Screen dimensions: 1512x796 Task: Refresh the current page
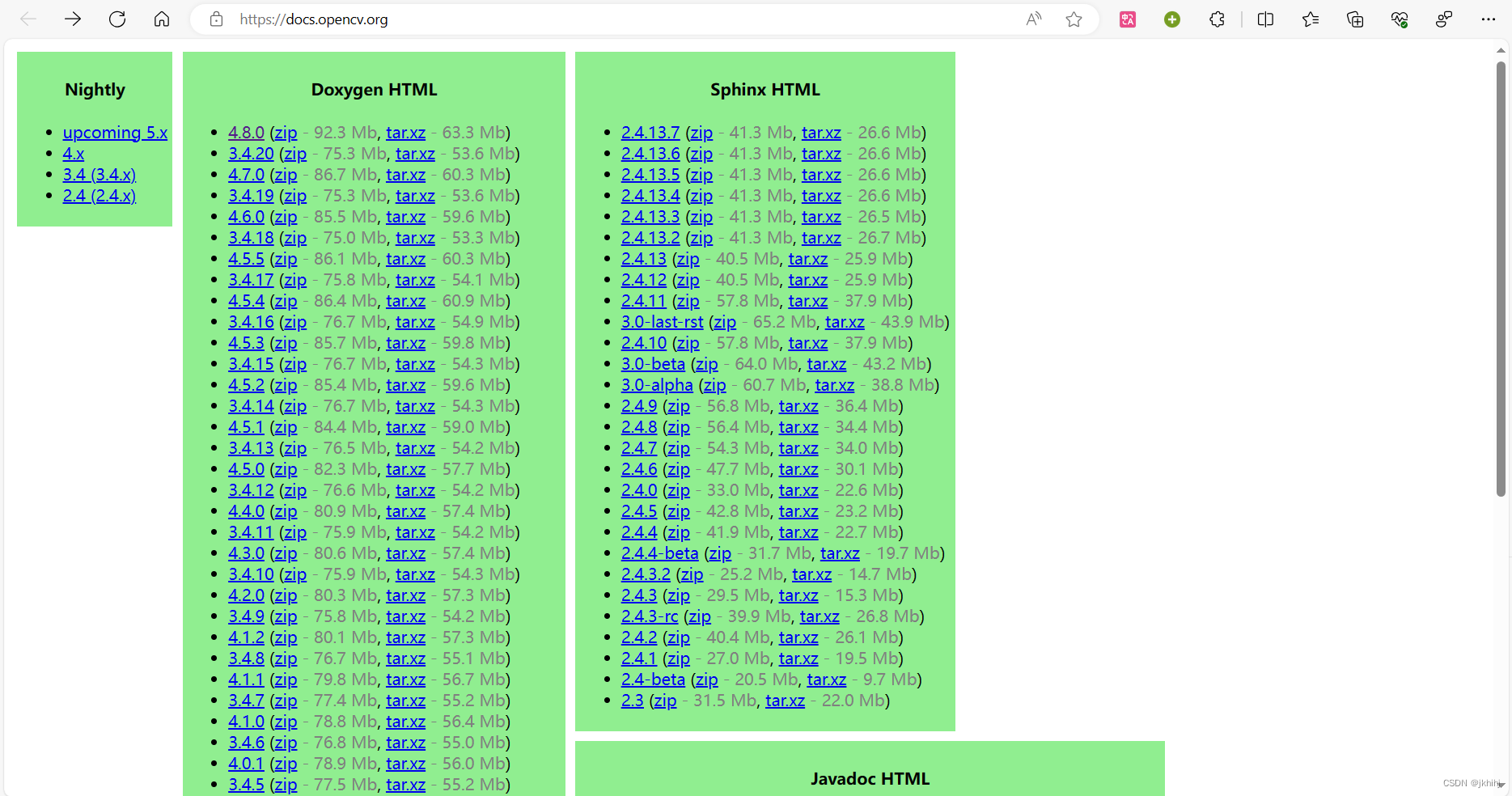pyautogui.click(x=116, y=19)
